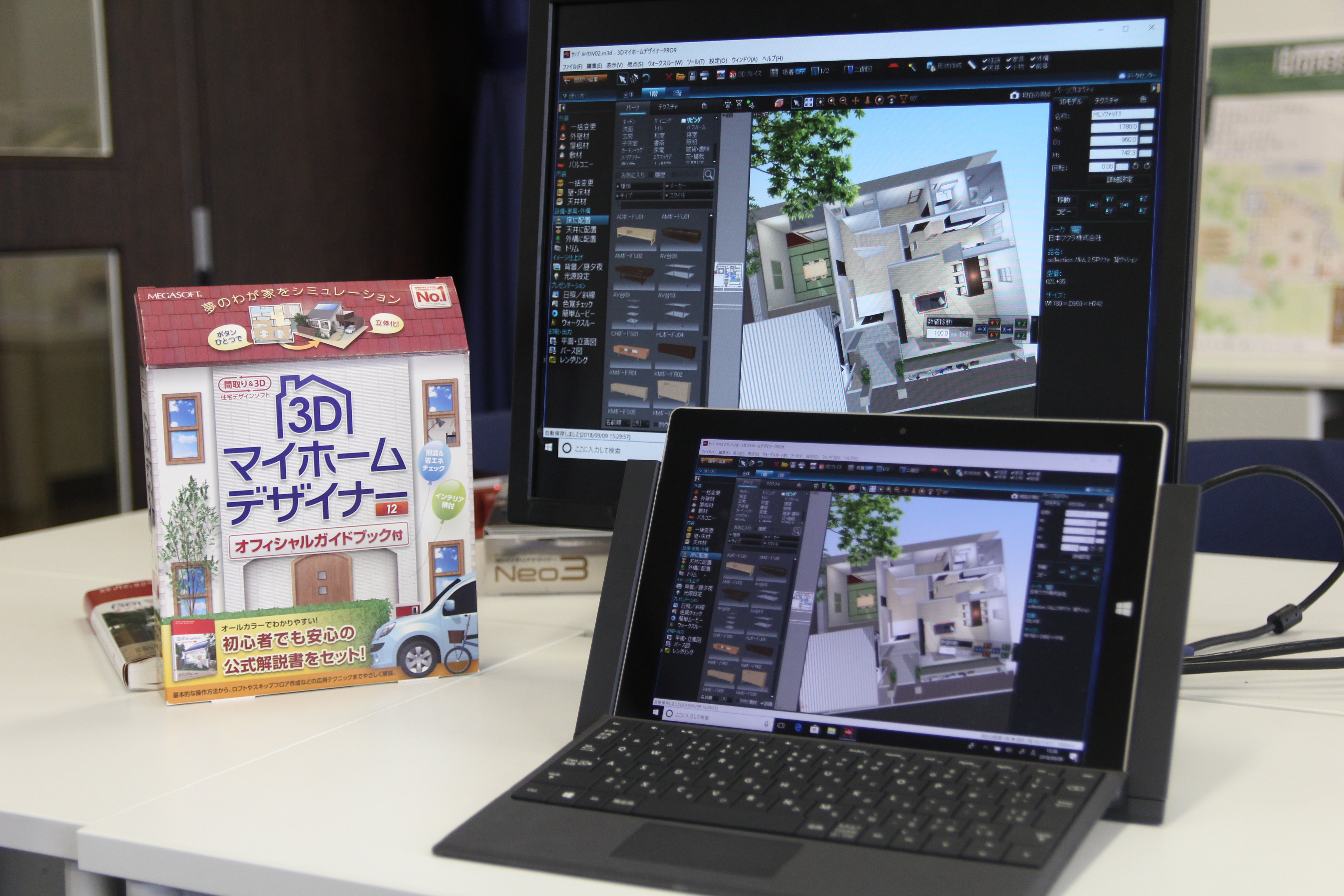Click the Edge browser icon on the tablet's taskbar

(798, 728)
